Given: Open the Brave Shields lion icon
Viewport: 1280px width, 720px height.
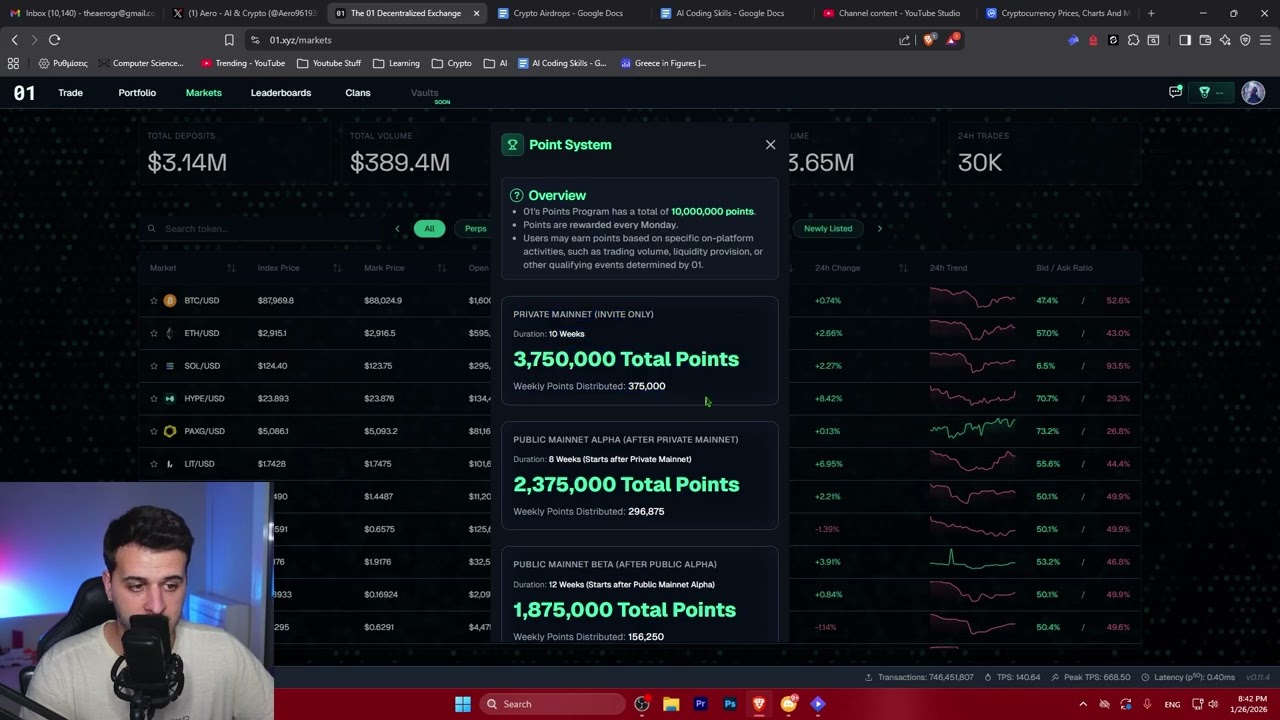Looking at the screenshot, I should (x=928, y=40).
